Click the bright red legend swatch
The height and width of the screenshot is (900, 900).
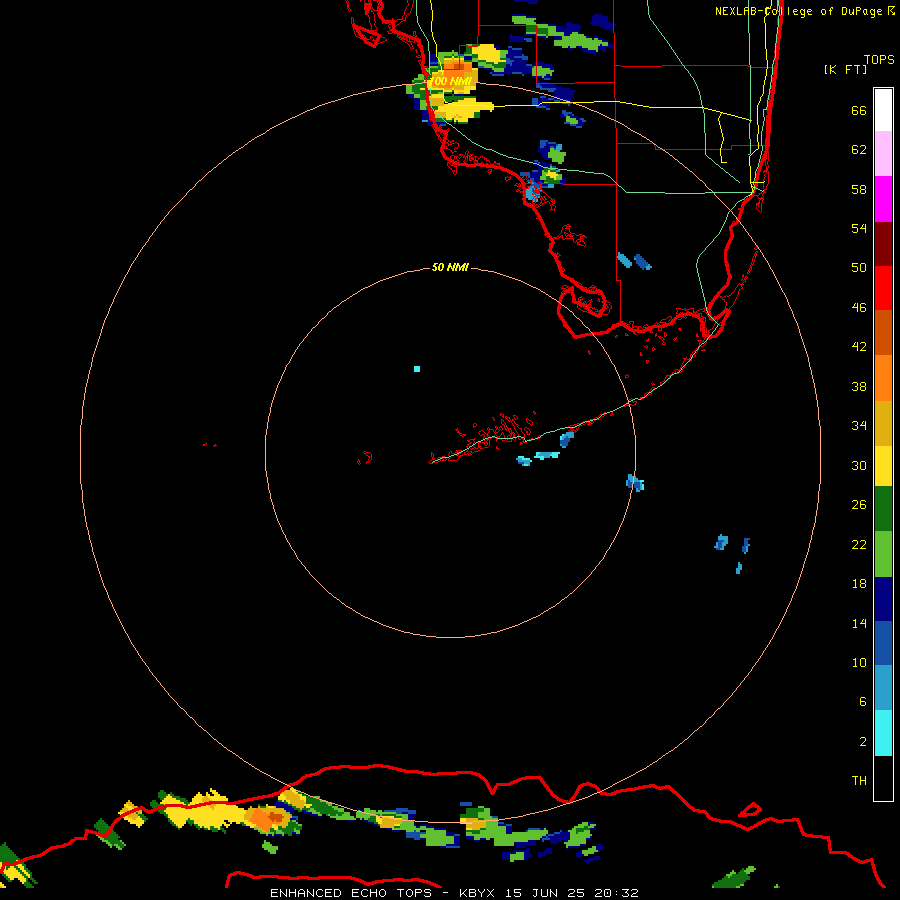point(883,288)
